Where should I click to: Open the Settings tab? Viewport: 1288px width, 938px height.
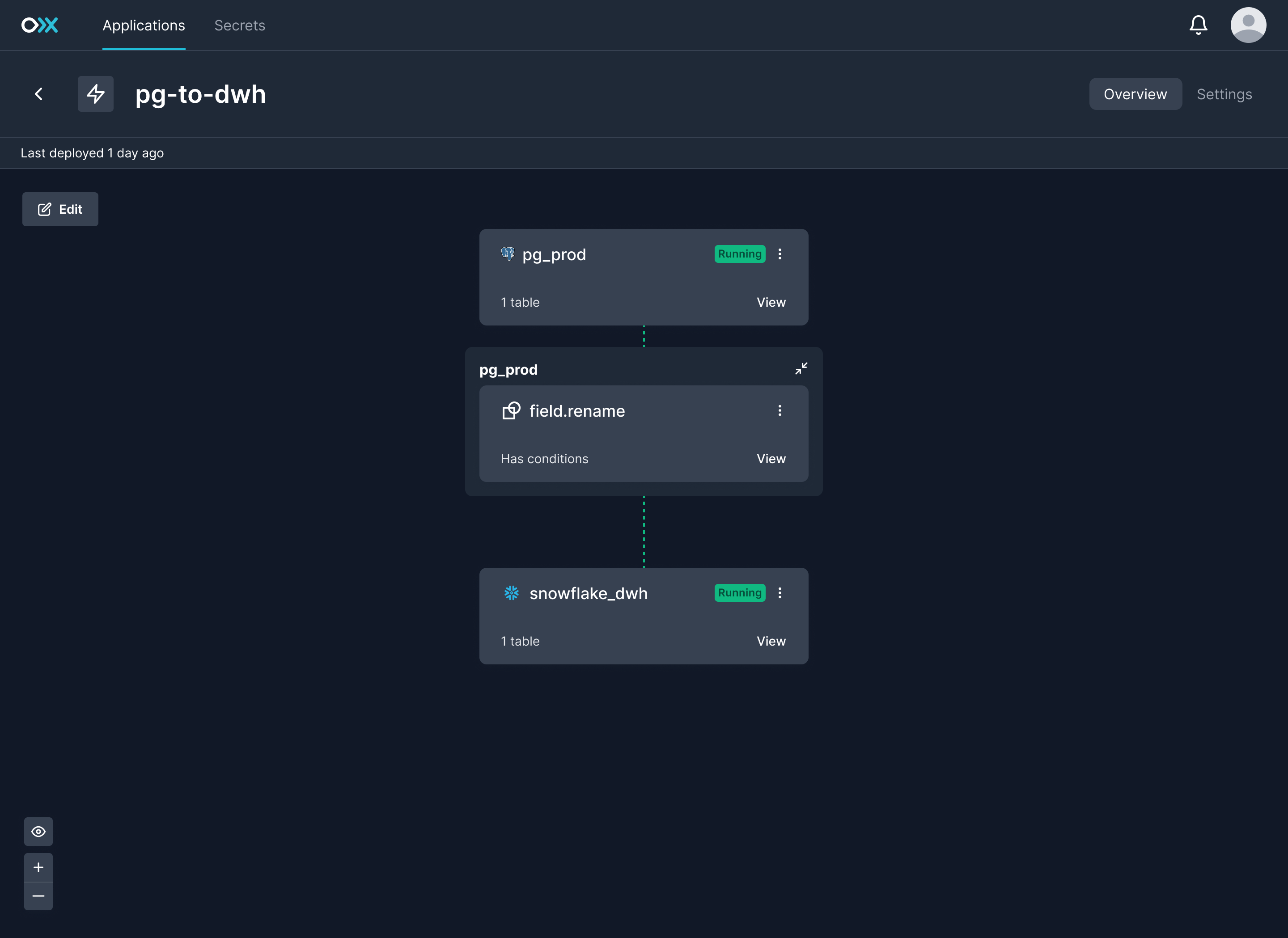1224,94
